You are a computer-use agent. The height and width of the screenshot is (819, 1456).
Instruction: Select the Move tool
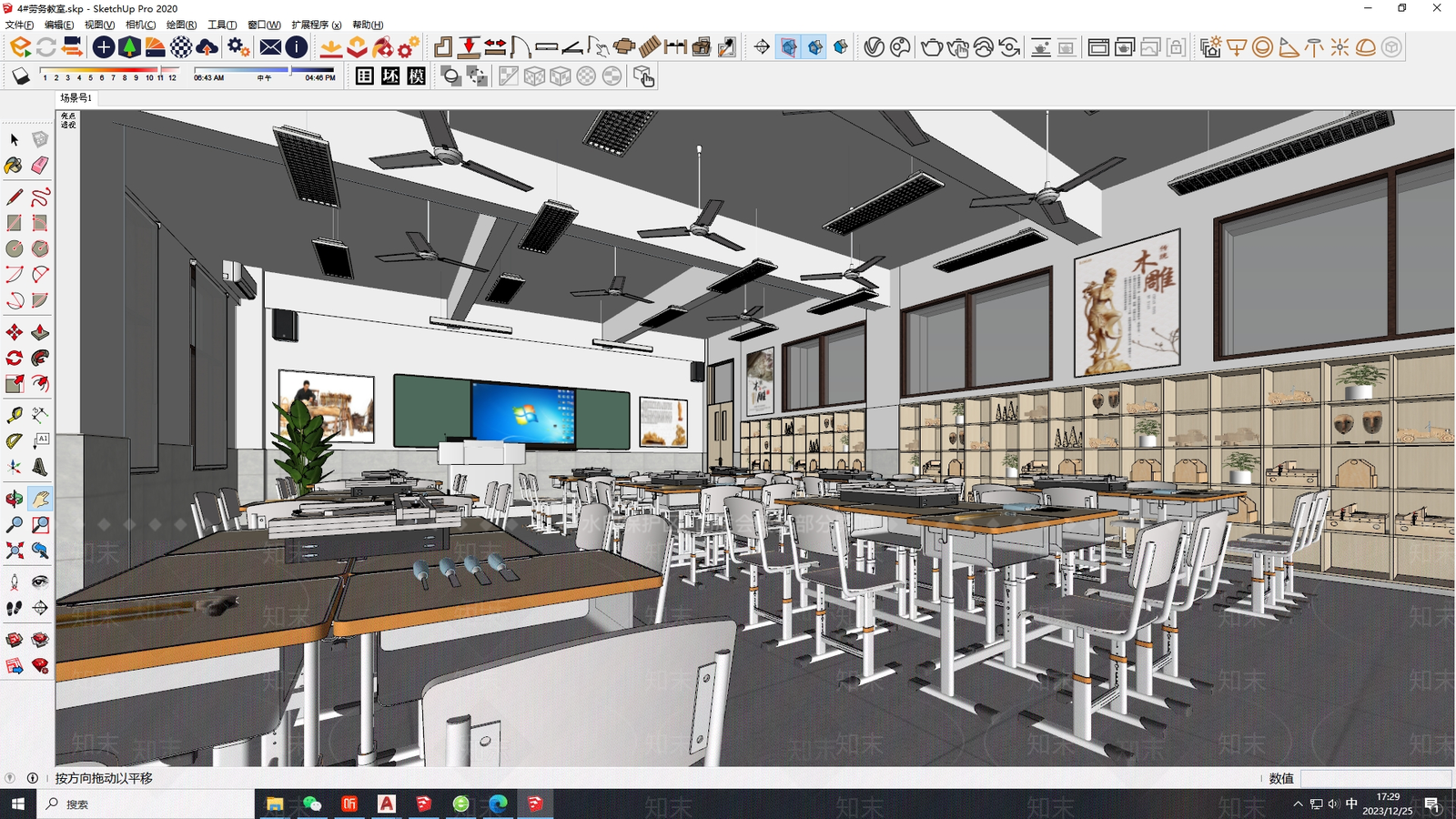click(x=14, y=332)
